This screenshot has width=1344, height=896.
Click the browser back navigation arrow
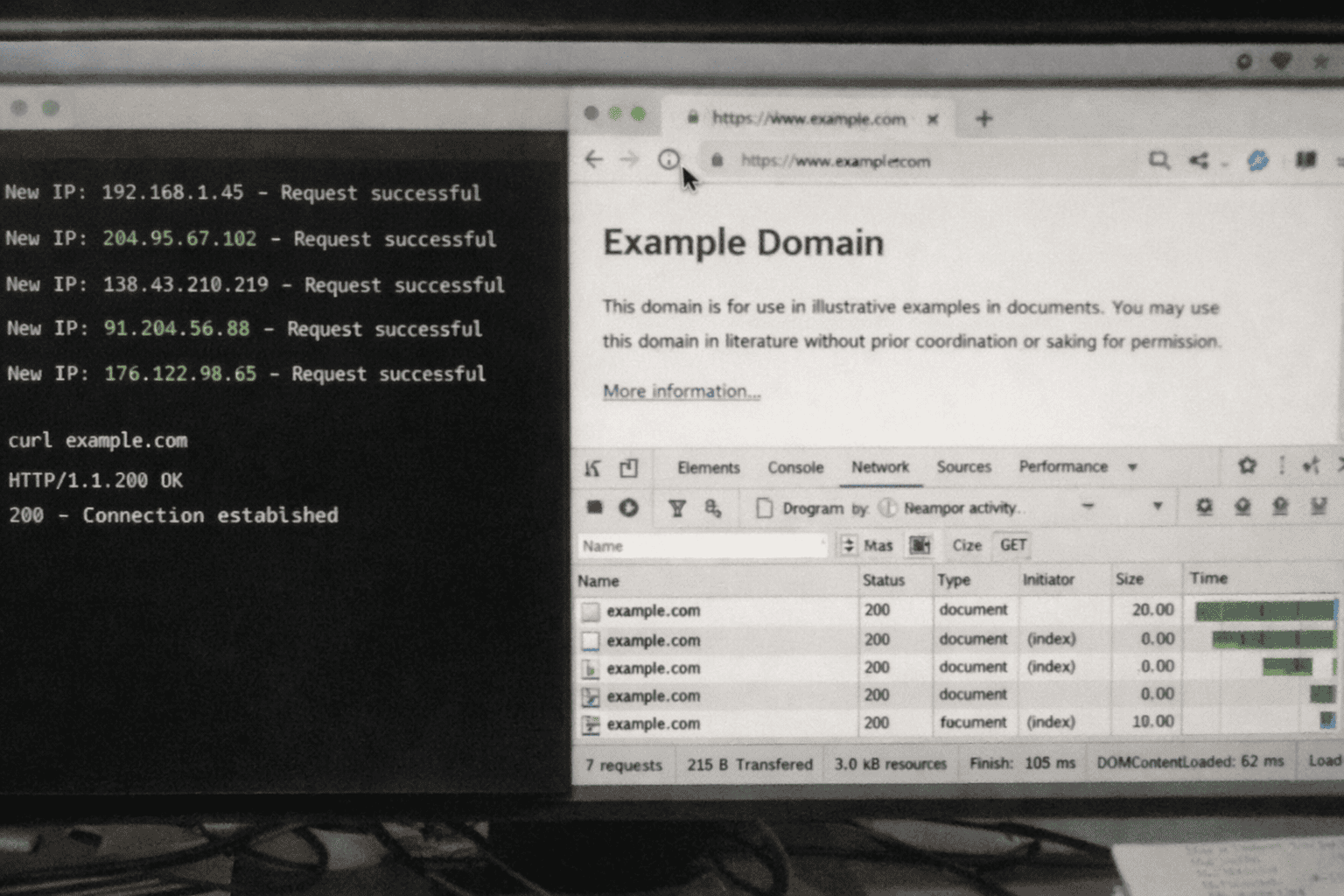[x=594, y=160]
